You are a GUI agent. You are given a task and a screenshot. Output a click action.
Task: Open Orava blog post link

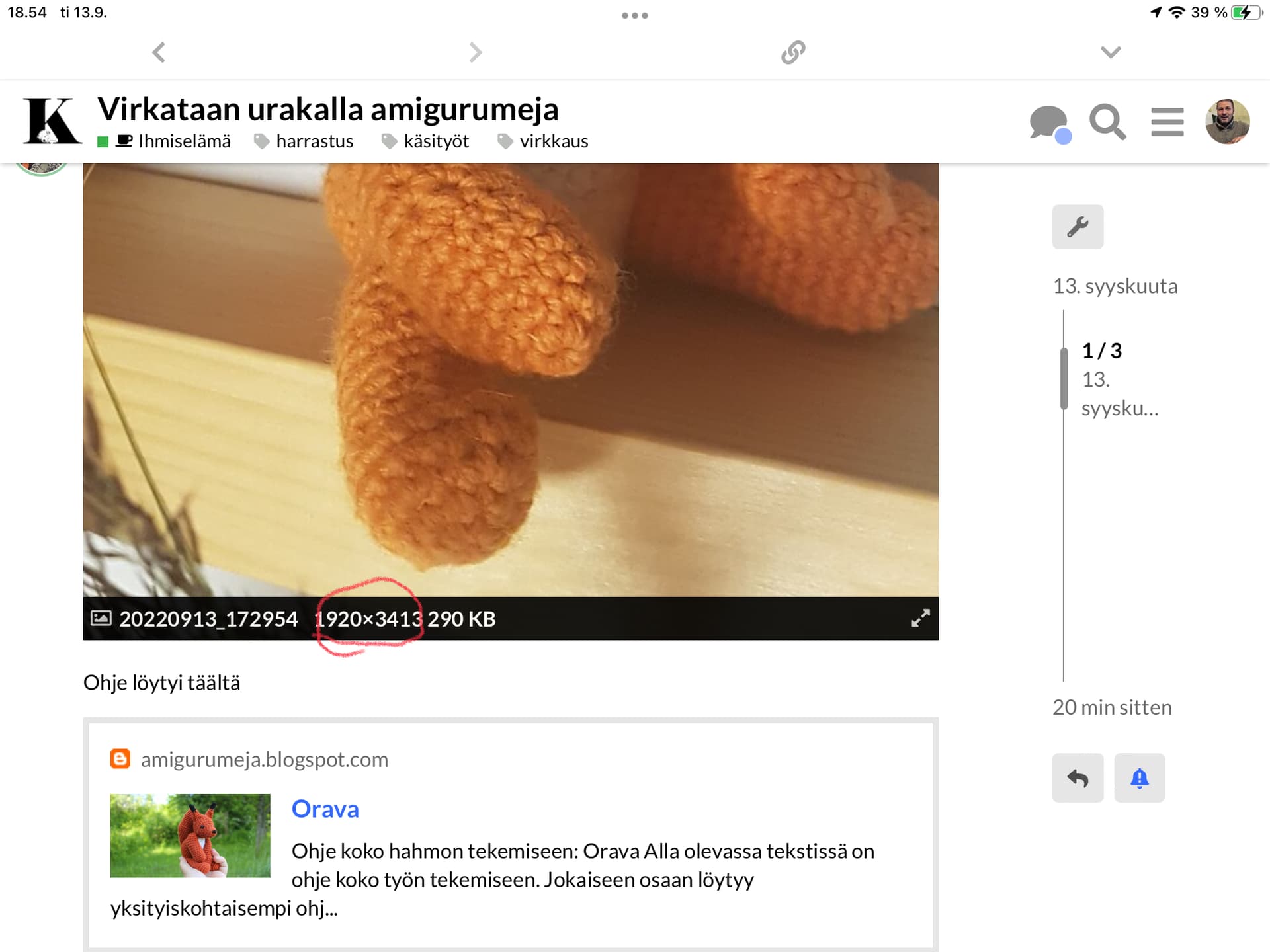click(x=325, y=809)
